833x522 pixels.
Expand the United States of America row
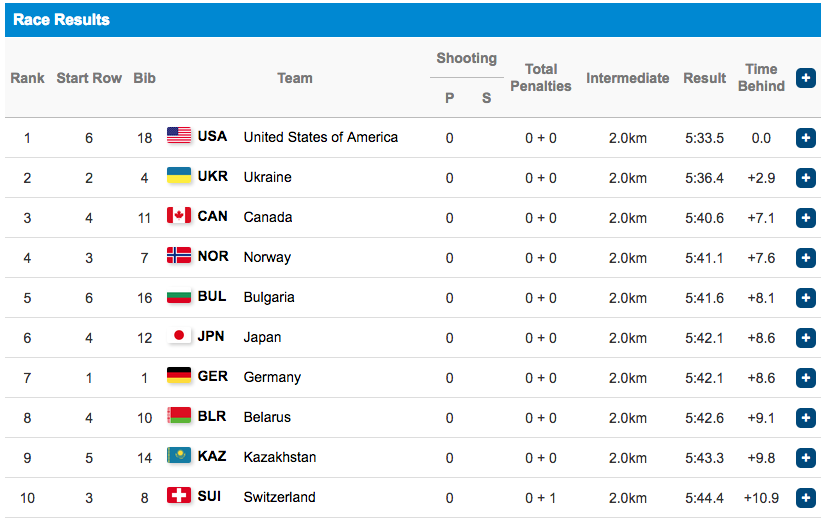805,138
